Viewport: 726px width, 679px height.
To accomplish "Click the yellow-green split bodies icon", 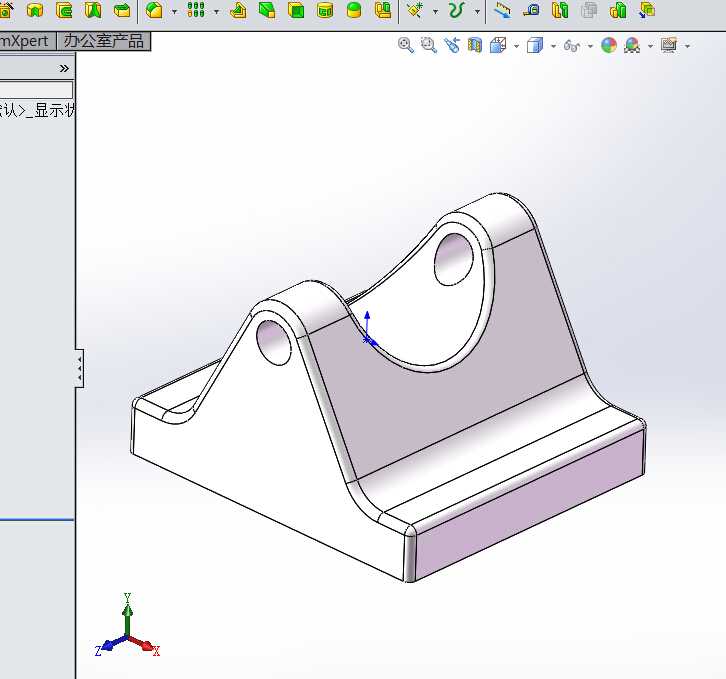I will tap(560, 10).
